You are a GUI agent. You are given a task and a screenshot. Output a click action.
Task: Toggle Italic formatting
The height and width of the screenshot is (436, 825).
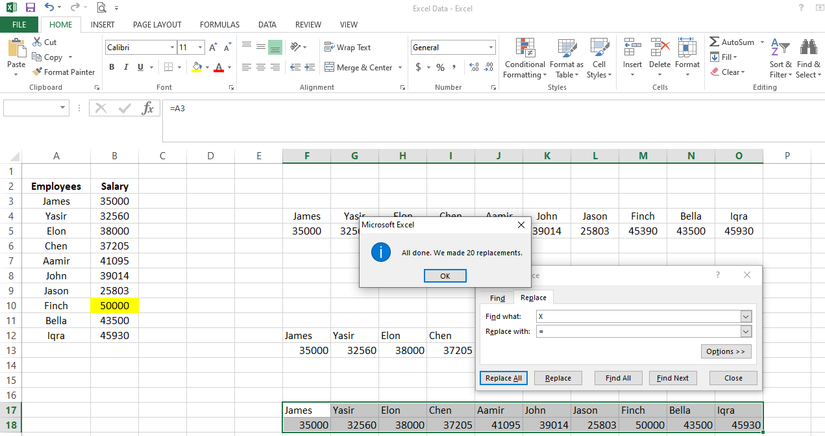point(125,67)
